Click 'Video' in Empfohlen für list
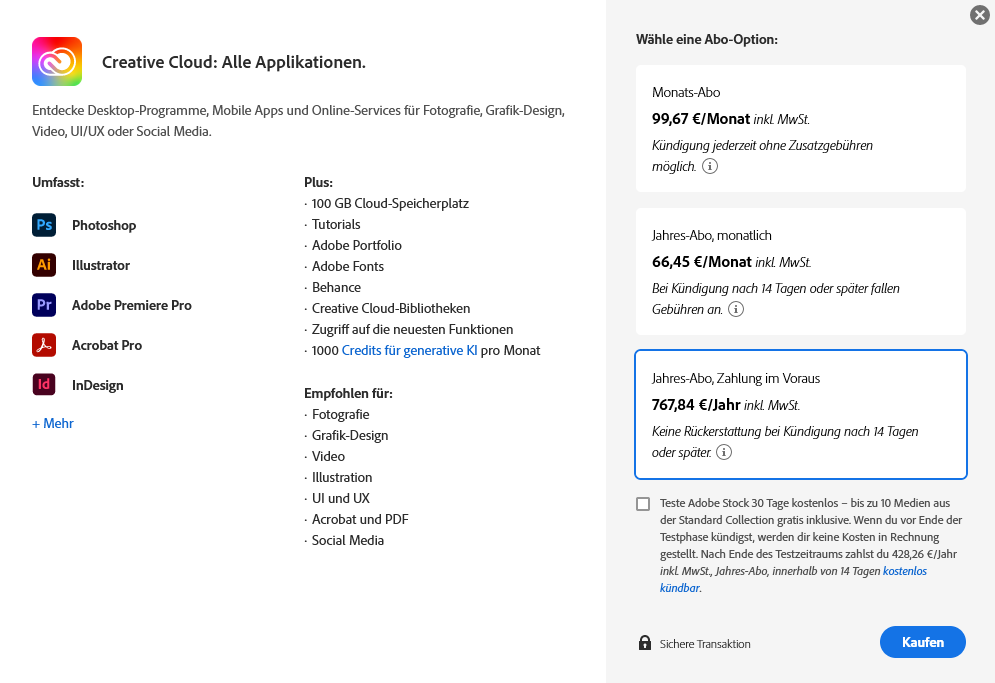Viewport: 995px width, 683px height. point(328,456)
